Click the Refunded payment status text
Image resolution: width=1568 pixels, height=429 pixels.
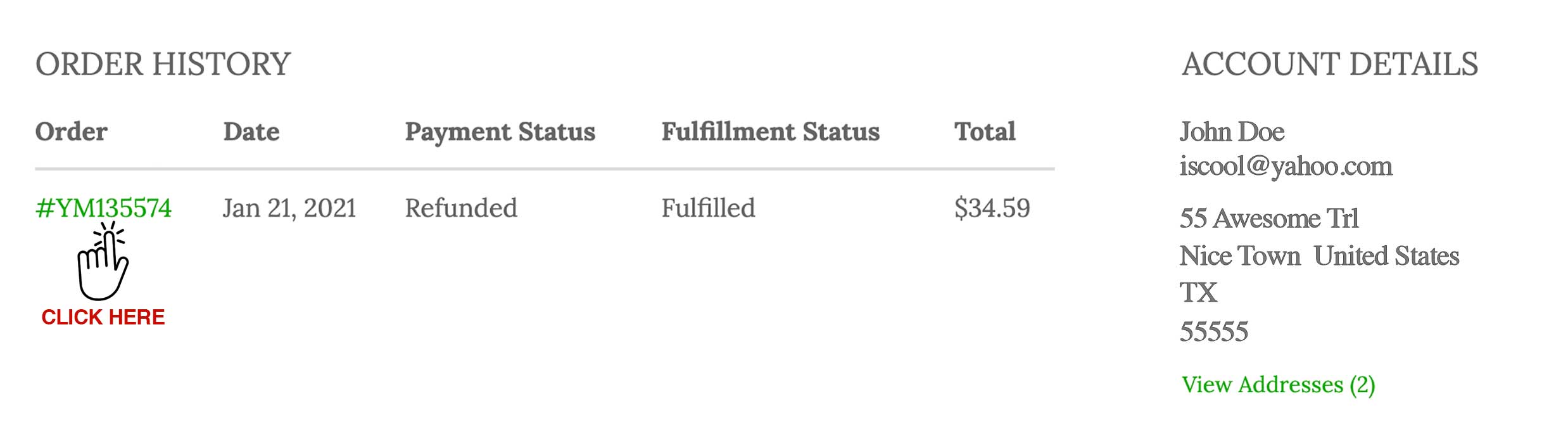[x=461, y=208]
